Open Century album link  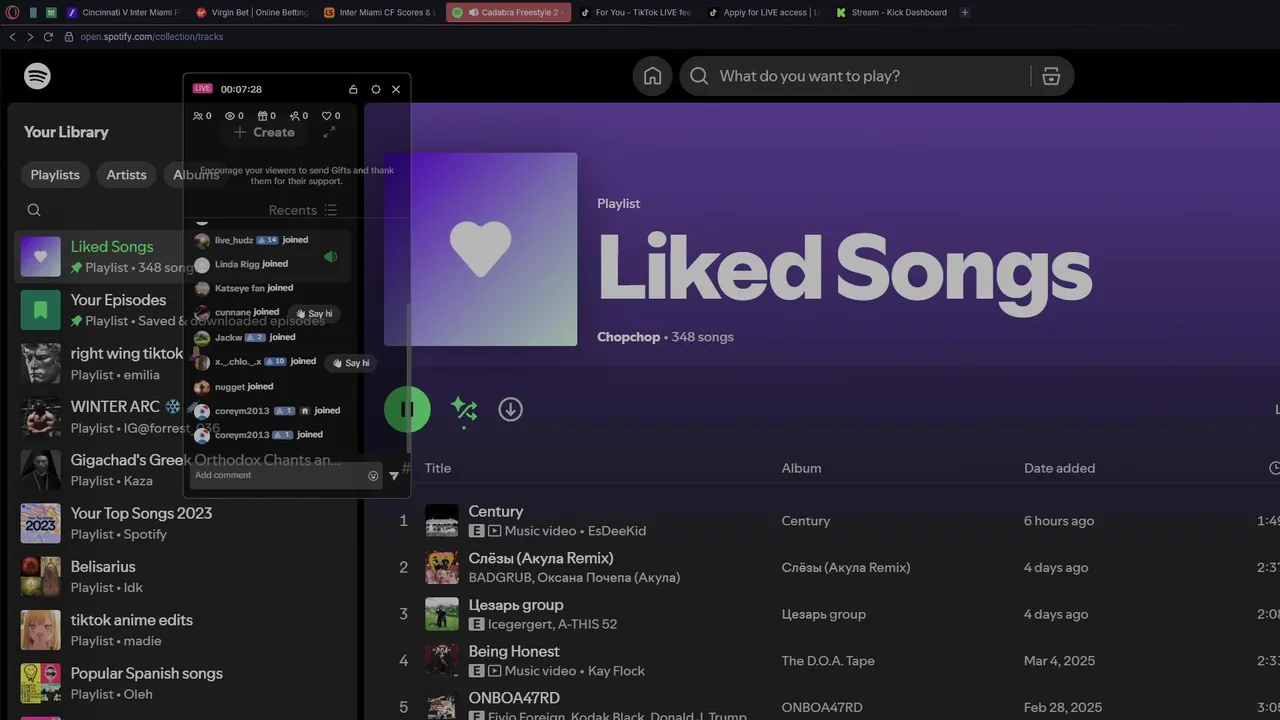coord(806,521)
